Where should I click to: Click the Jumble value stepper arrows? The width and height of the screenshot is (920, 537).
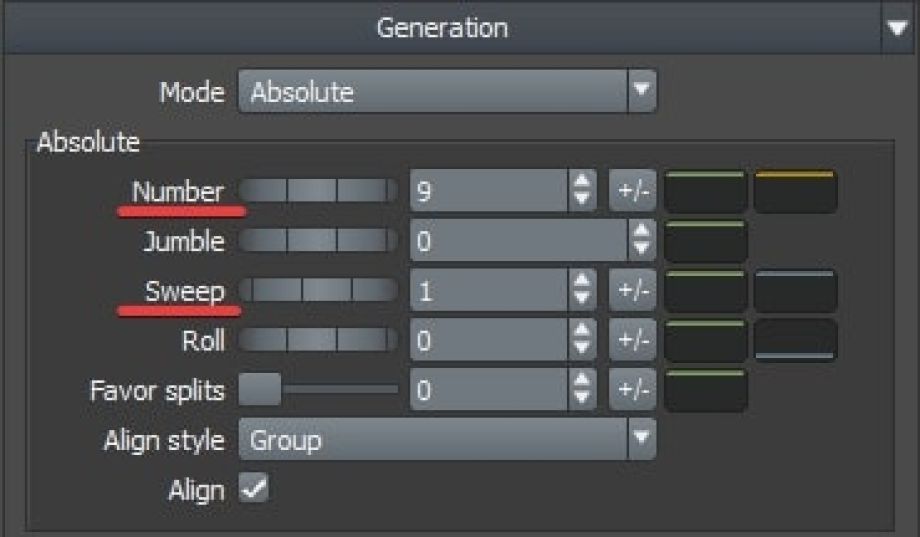click(x=641, y=241)
